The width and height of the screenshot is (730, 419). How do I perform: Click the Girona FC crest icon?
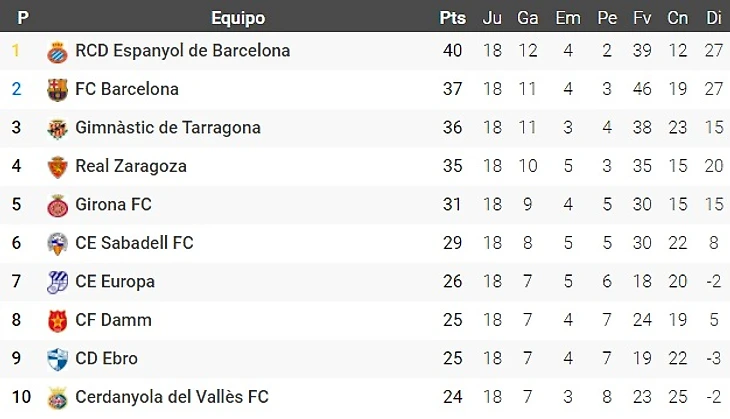coord(57,205)
